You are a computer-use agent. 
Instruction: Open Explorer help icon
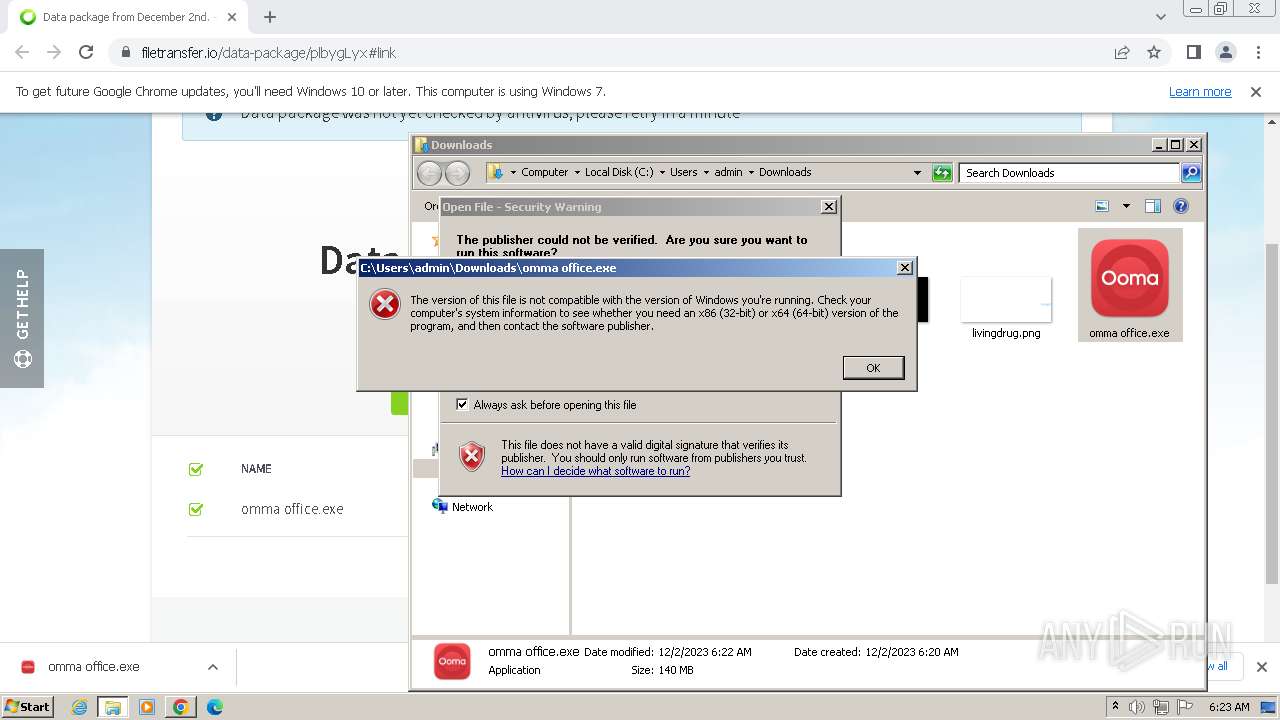[1181, 206]
